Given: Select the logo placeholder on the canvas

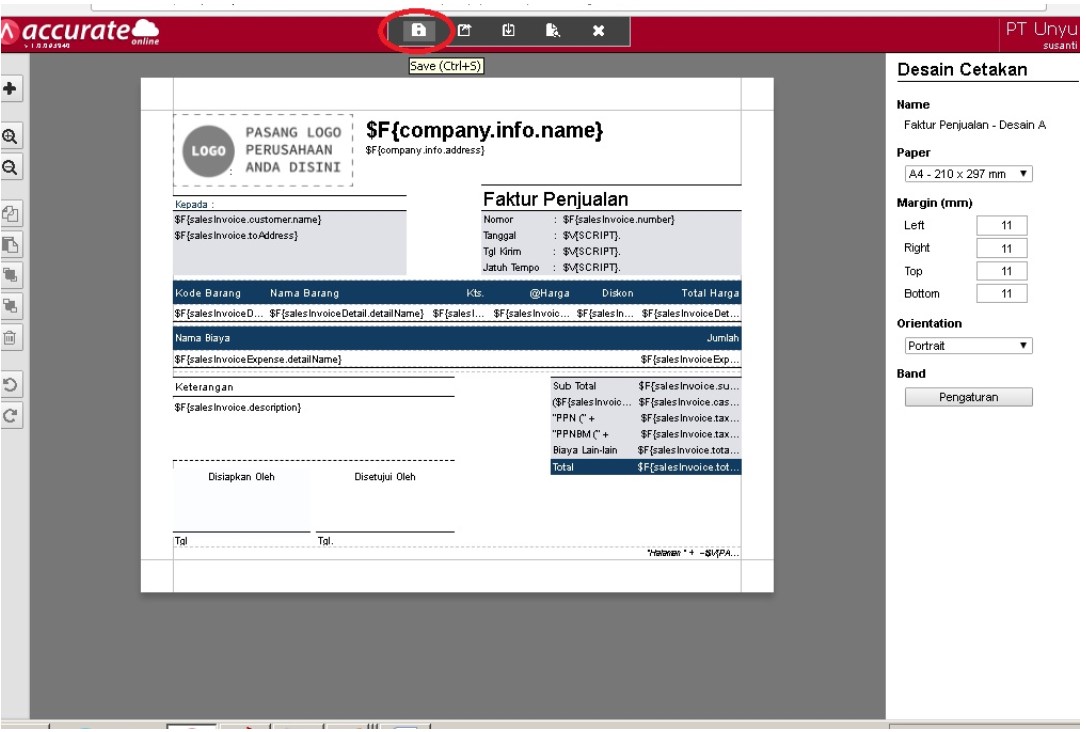Looking at the screenshot, I should [x=263, y=150].
